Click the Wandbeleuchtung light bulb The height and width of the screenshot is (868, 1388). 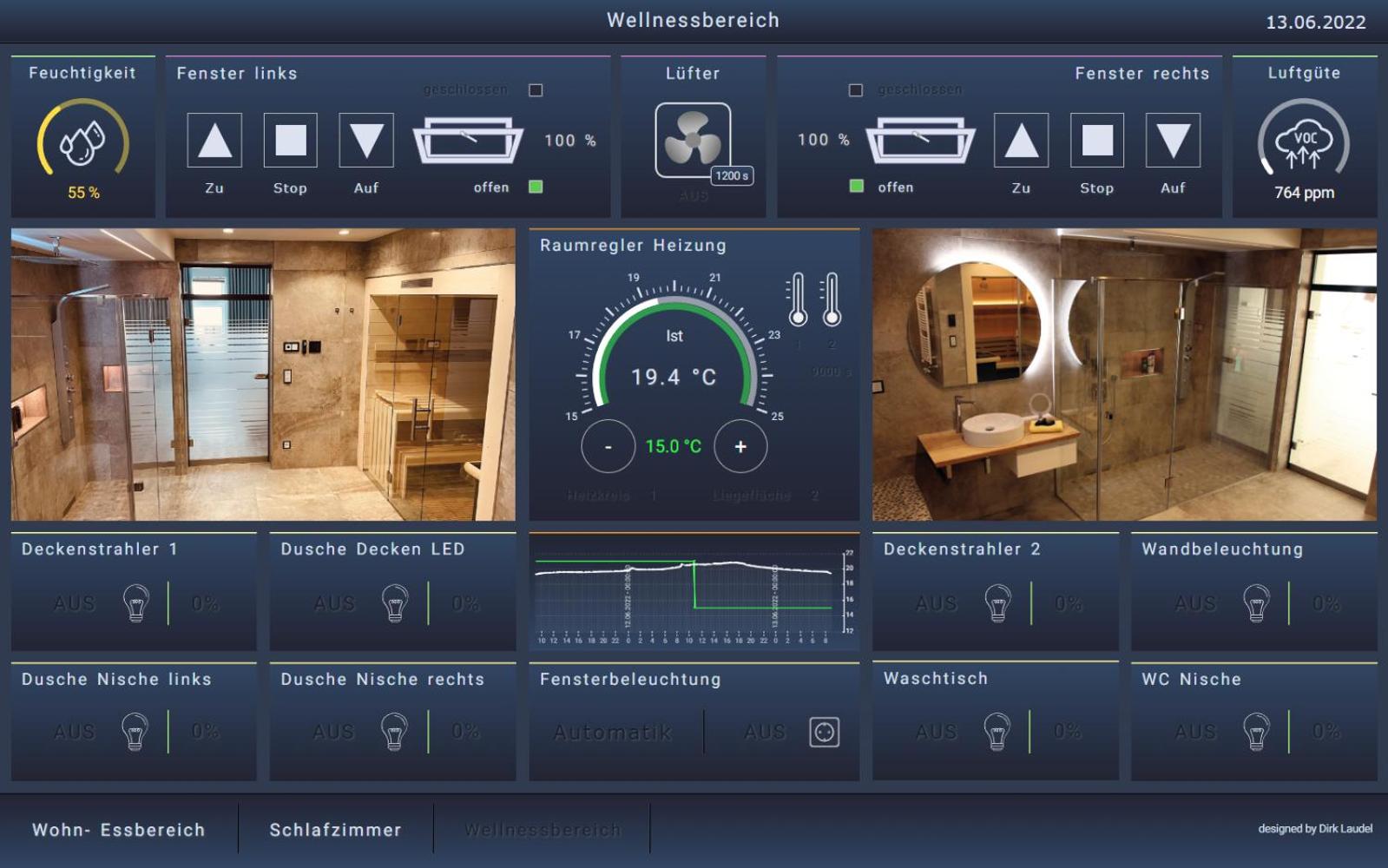click(x=1257, y=602)
